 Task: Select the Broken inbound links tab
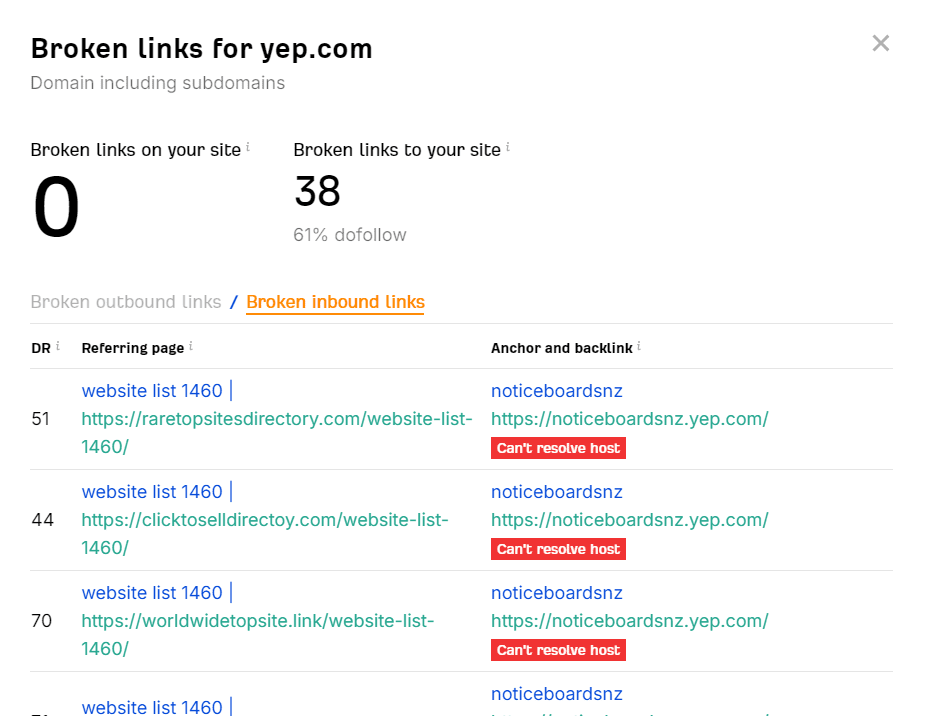335,301
